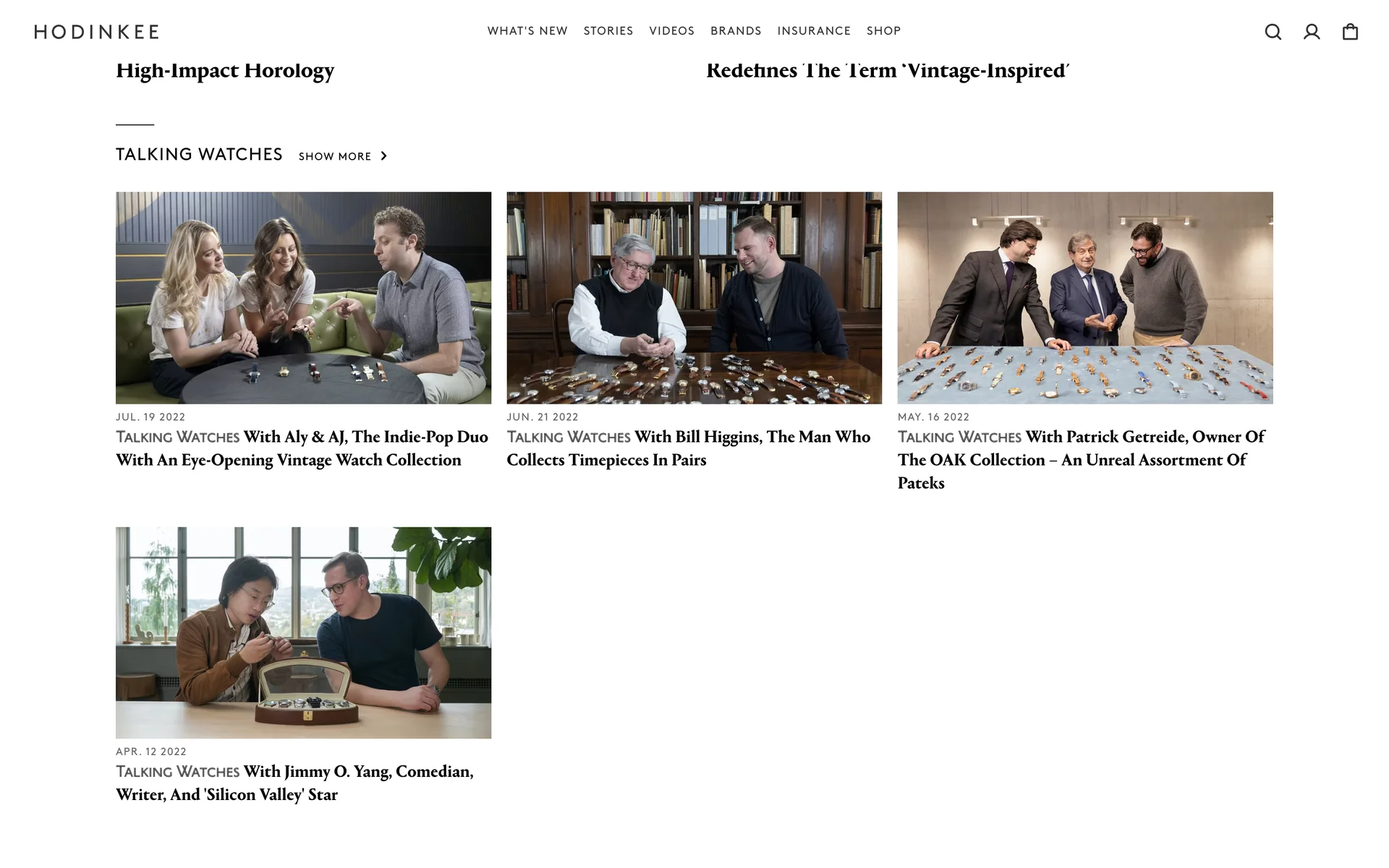Open the Jimmy O. Yang headline link
Image resolution: width=1389 pixels, height=868 pixels.
click(295, 783)
